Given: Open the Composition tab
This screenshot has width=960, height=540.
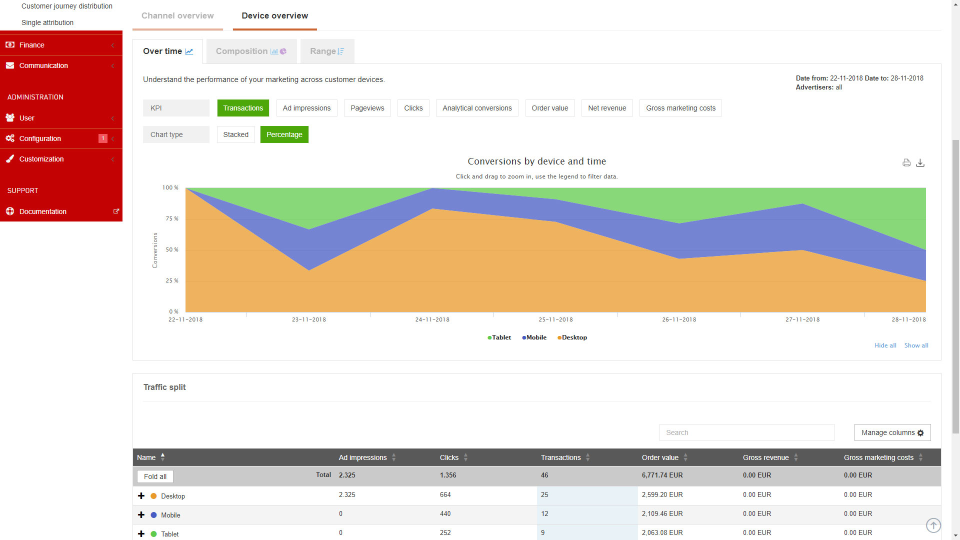Looking at the screenshot, I should [251, 51].
